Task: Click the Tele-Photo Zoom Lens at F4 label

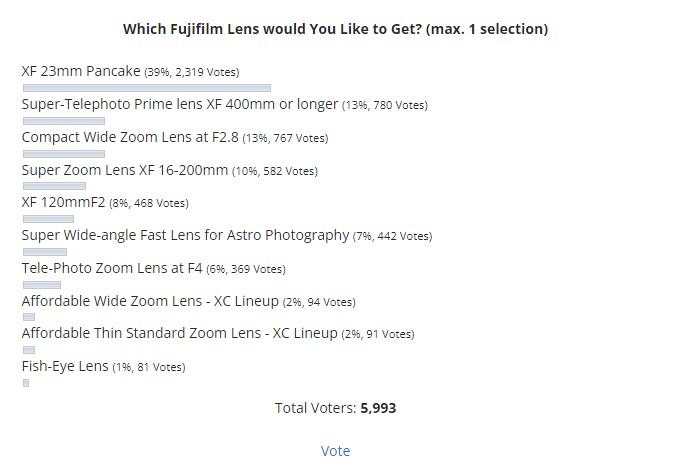Action: pyautogui.click(x=112, y=268)
